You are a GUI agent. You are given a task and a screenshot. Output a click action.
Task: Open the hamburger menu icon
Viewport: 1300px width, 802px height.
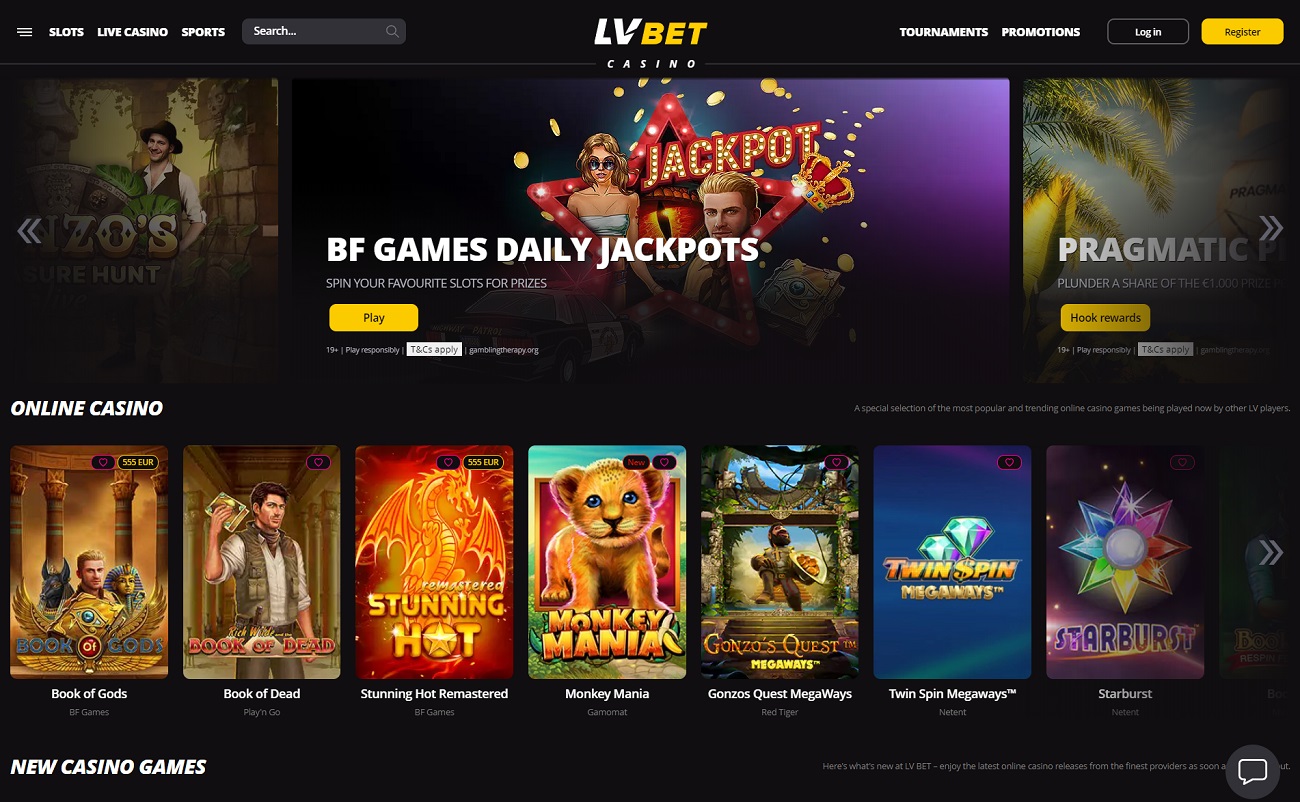pyautogui.click(x=25, y=32)
